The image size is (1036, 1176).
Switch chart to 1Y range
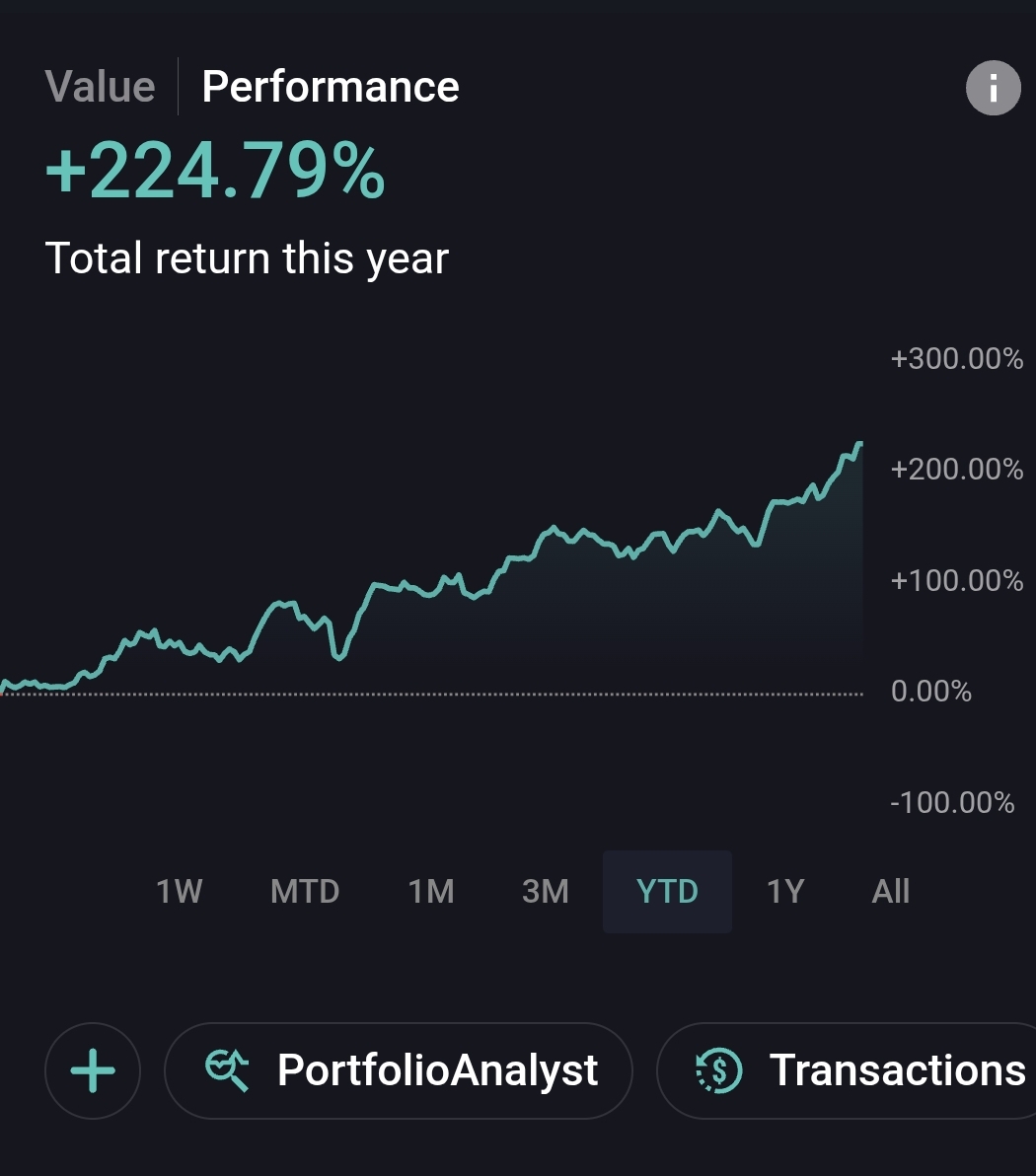point(785,892)
